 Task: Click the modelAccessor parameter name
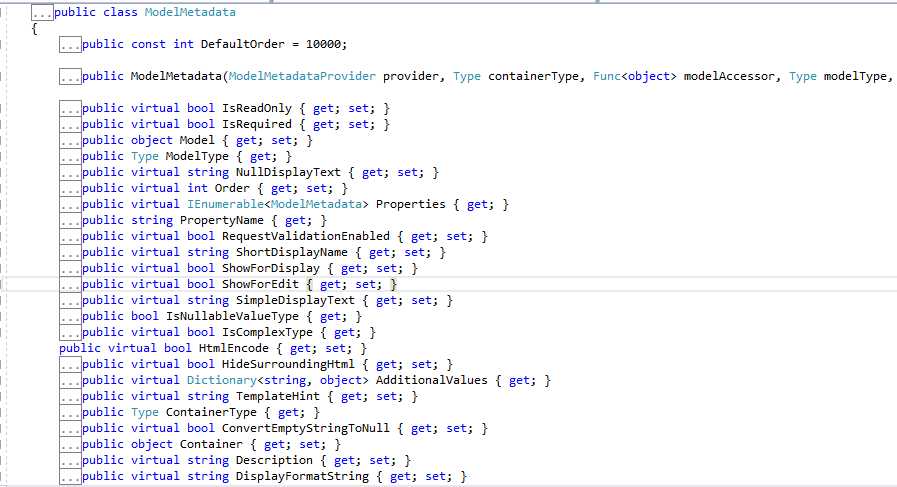tap(729, 76)
